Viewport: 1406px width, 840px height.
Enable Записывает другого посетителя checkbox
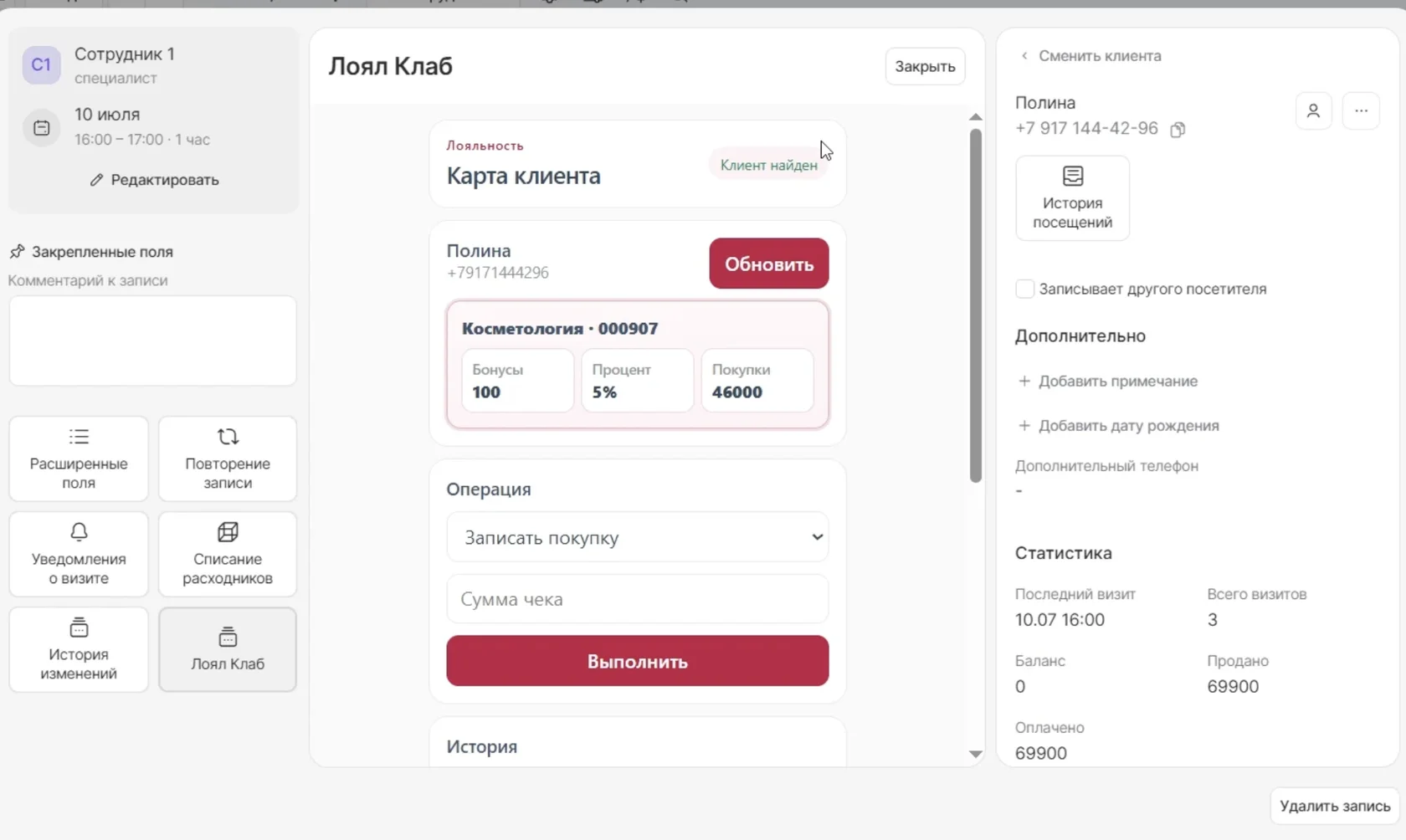click(x=1024, y=289)
